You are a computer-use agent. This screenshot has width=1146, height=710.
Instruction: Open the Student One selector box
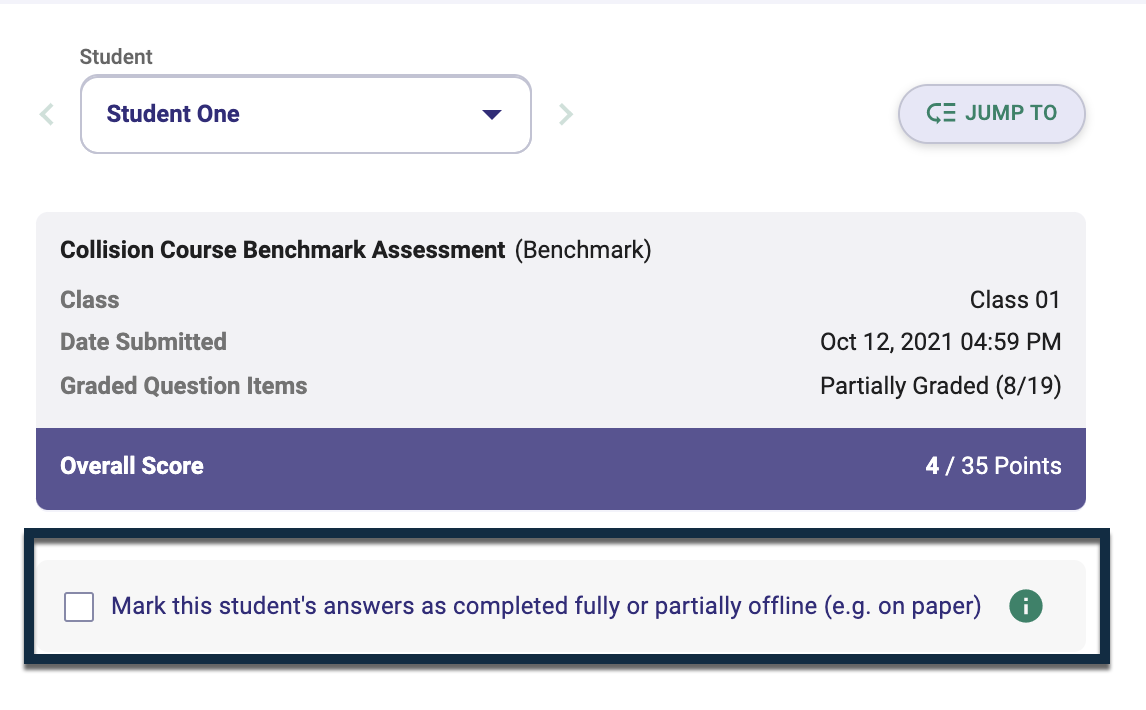point(306,114)
